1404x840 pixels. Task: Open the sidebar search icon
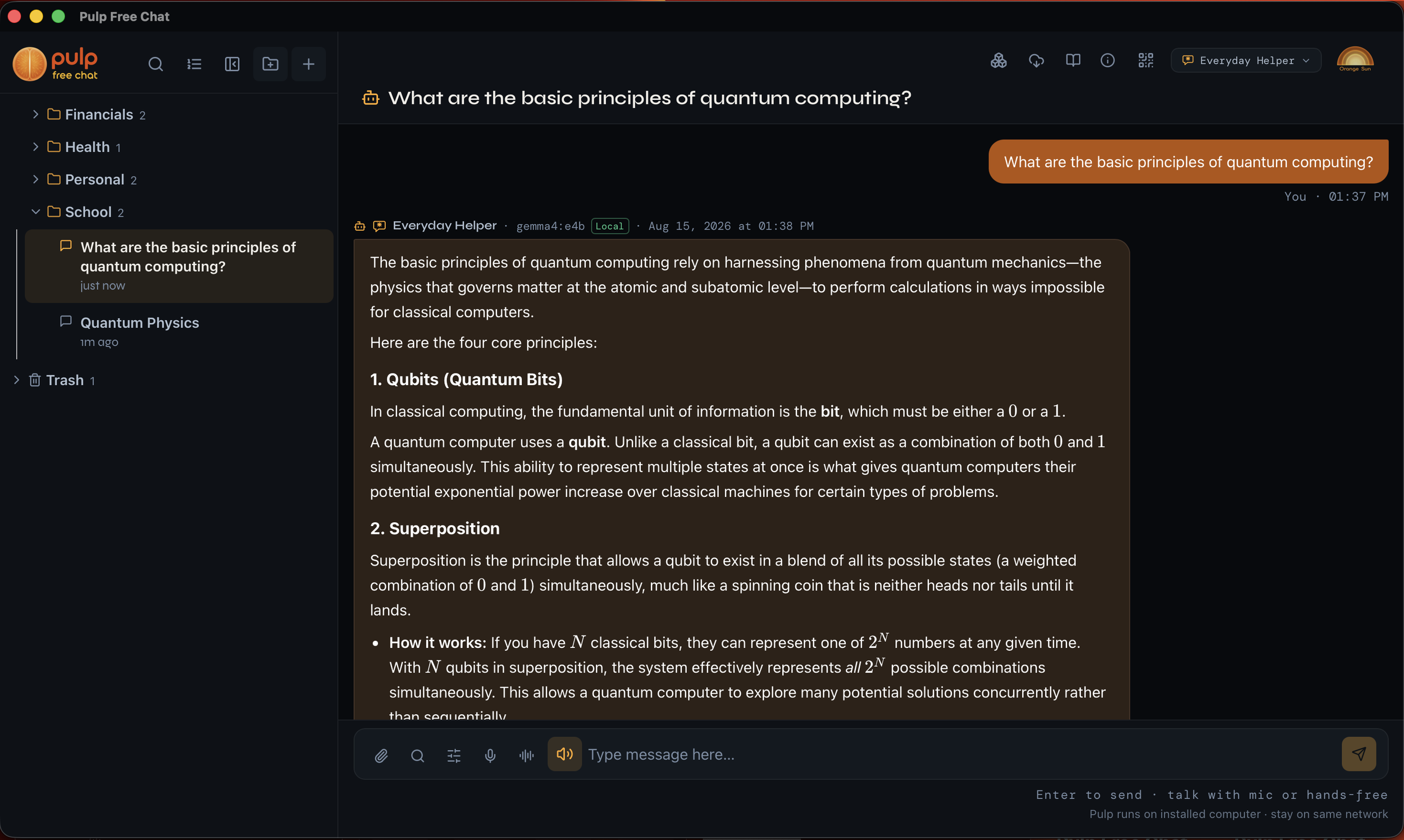[x=156, y=64]
